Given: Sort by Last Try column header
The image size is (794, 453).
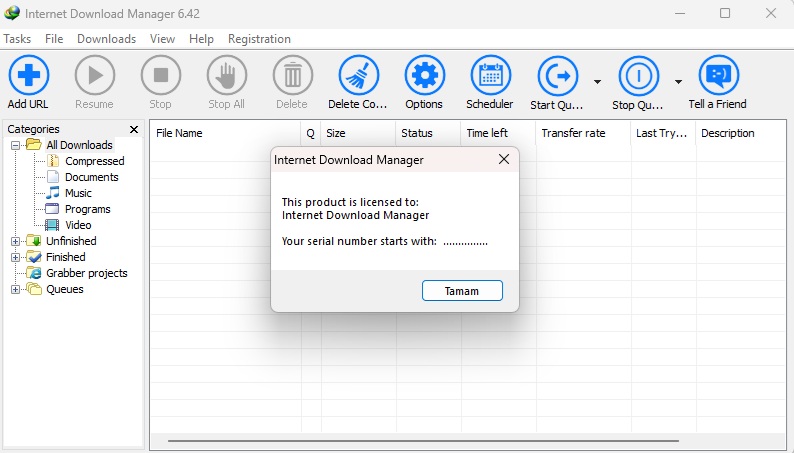Looking at the screenshot, I should point(663,133).
